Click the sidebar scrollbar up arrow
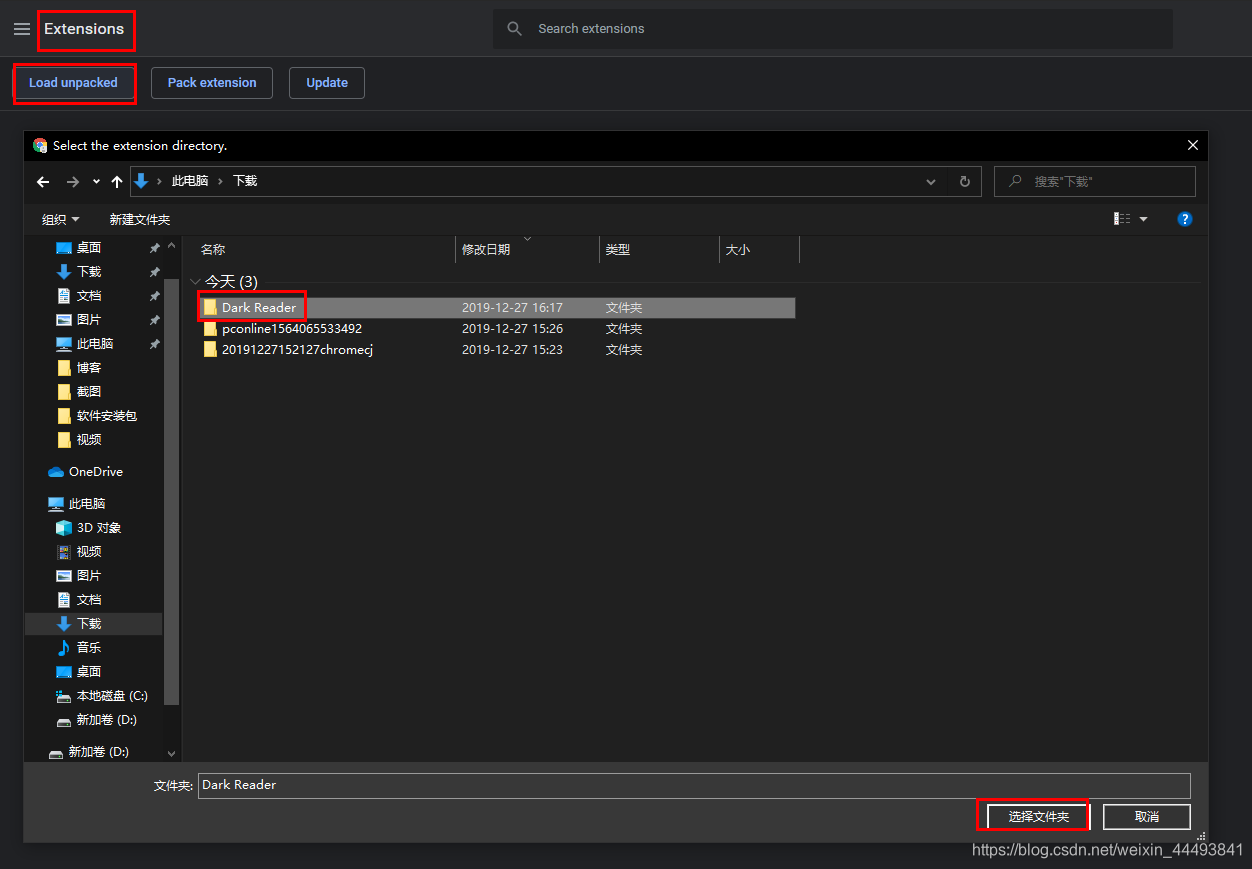Image resolution: width=1252 pixels, height=869 pixels. click(171, 245)
